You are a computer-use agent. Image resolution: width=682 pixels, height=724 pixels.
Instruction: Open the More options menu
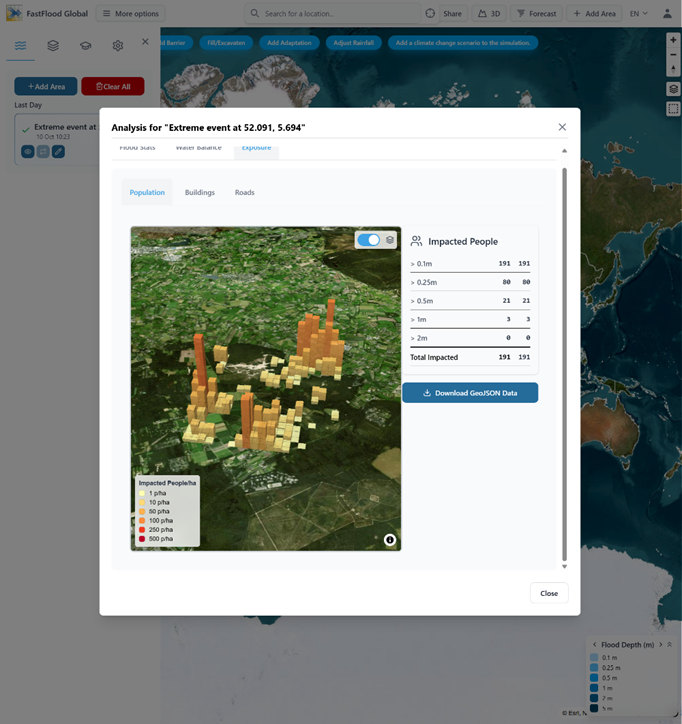tap(131, 14)
